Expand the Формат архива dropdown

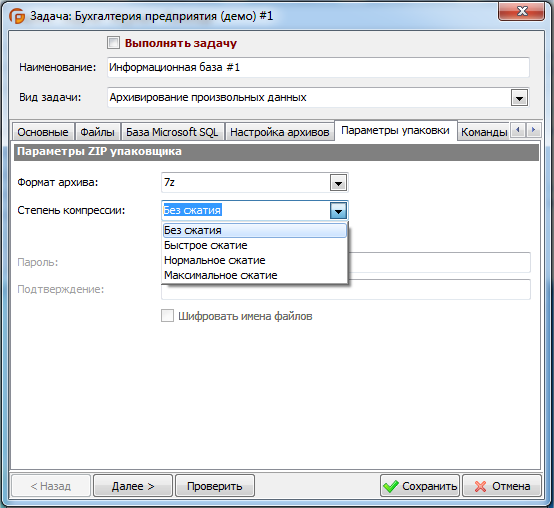click(x=338, y=183)
